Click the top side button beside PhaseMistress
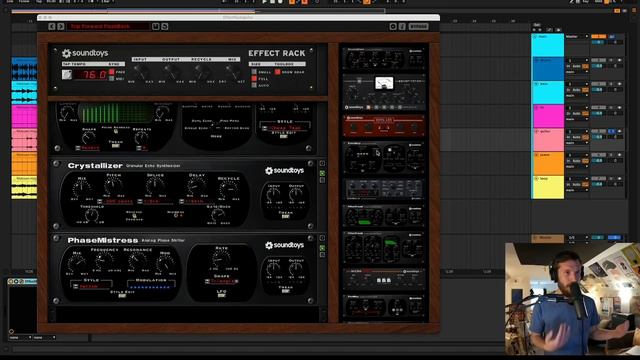This screenshot has width=640, height=360. (x=322, y=238)
